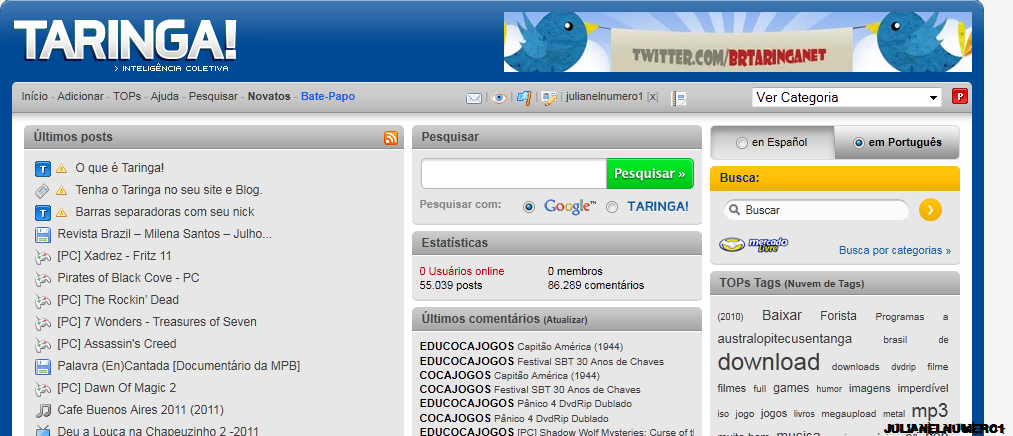
Task: Open Bate-Papo chat link
Action: coord(328,96)
